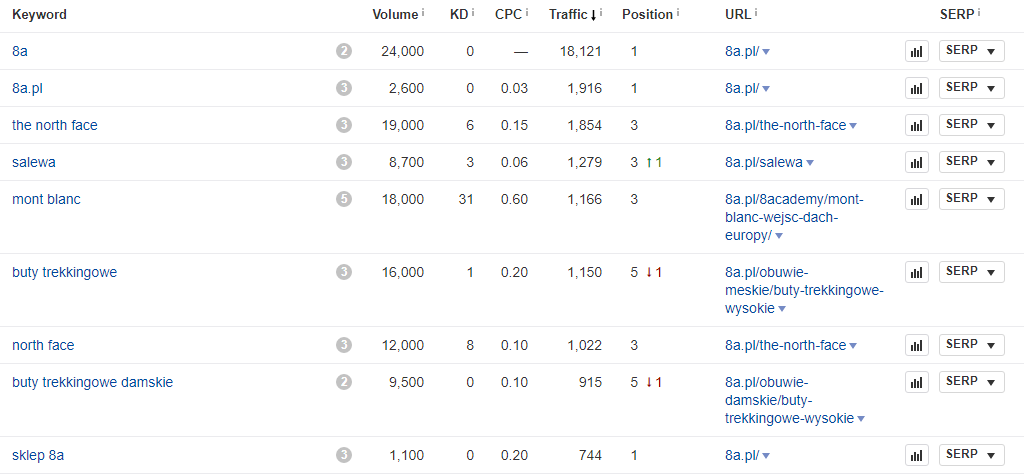Open SERP dropdown for mont blanc row
Viewport: 1024px width, 475px height.
click(972, 198)
